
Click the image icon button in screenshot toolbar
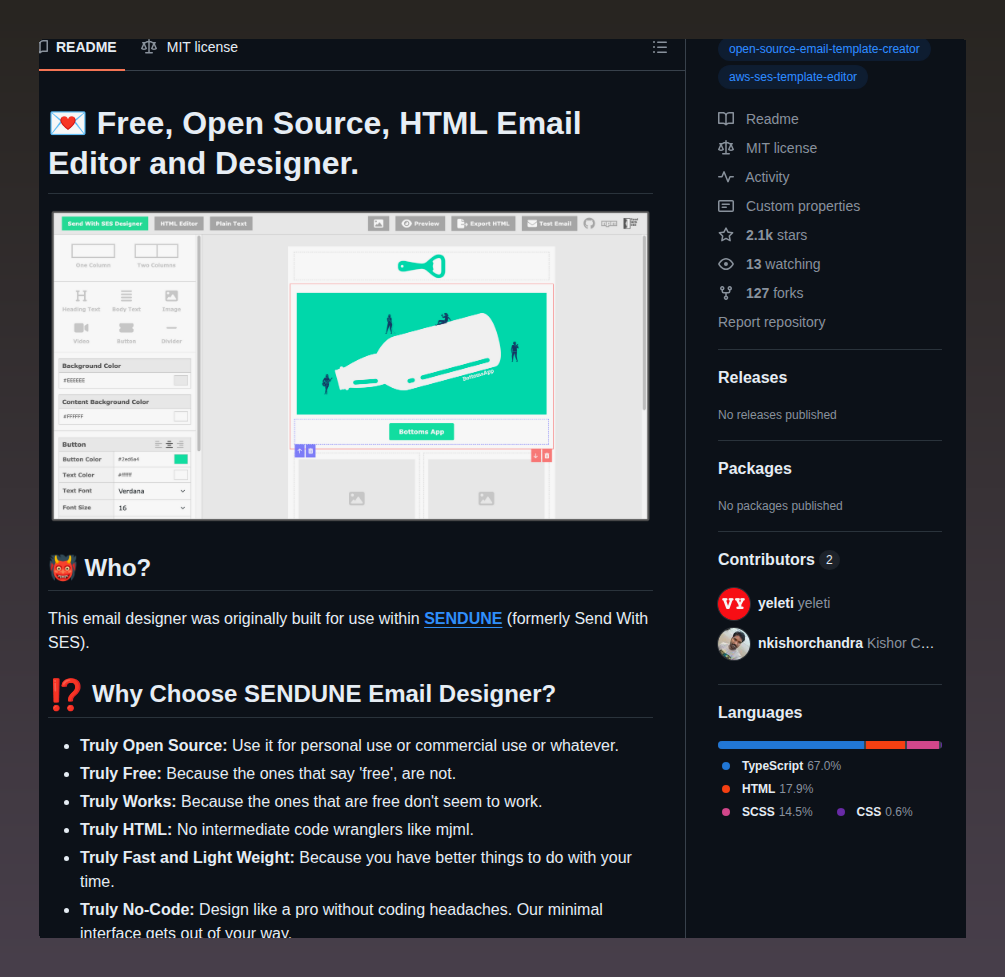click(x=378, y=224)
